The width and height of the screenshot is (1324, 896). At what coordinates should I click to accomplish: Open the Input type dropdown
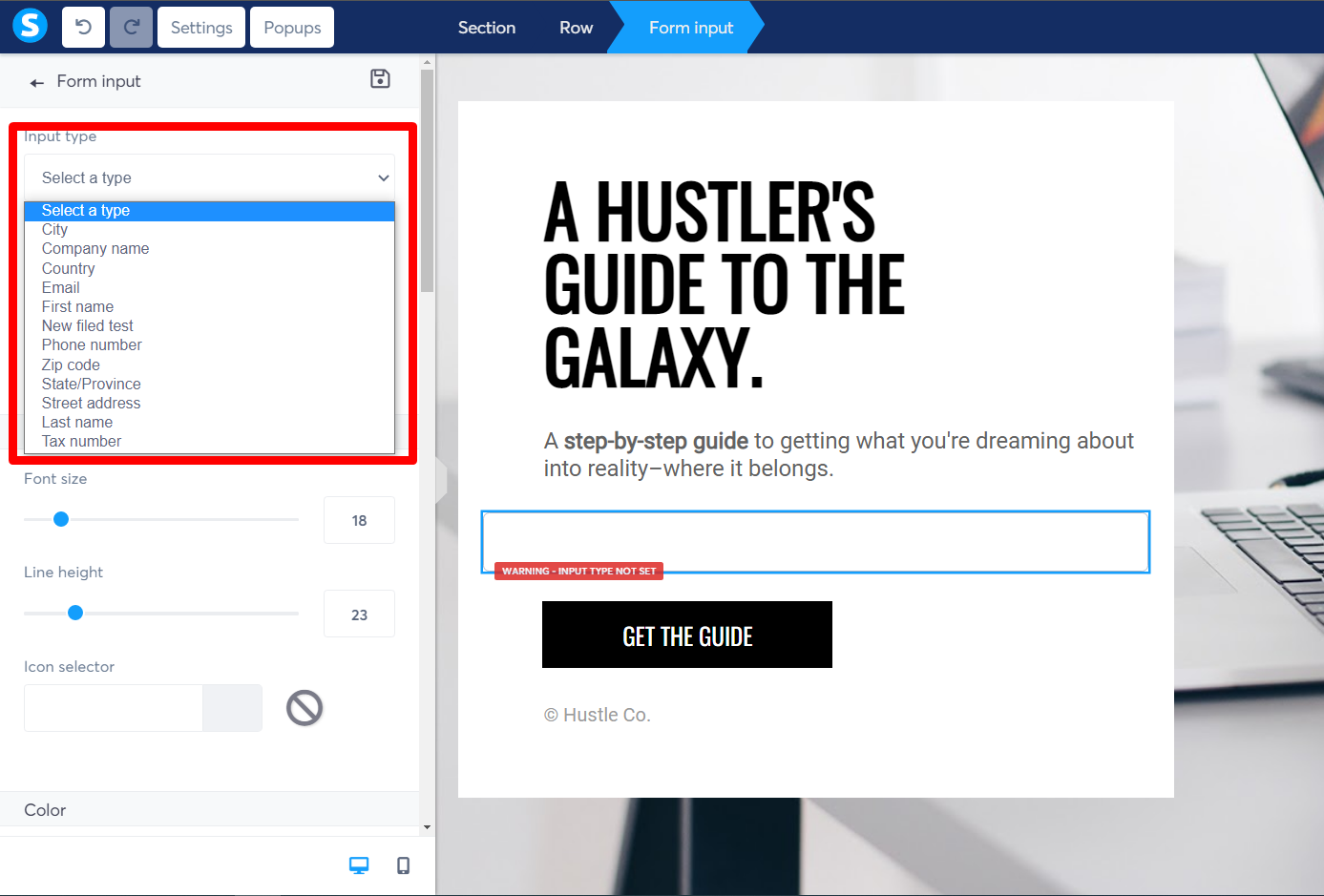pyautogui.click(x=209, y=177)
